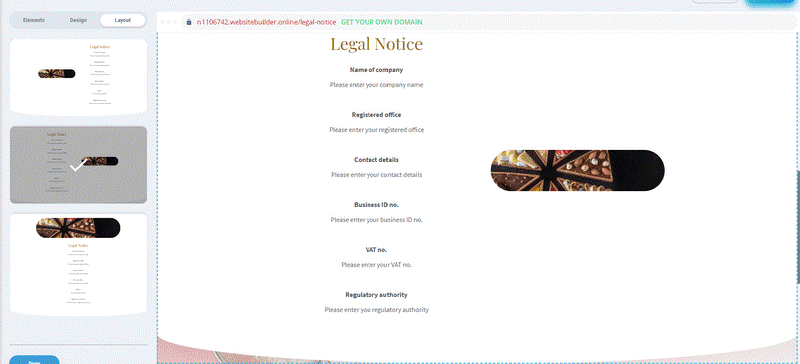
Task: Pick the layout with image above text
Action: tap(79, 264)
